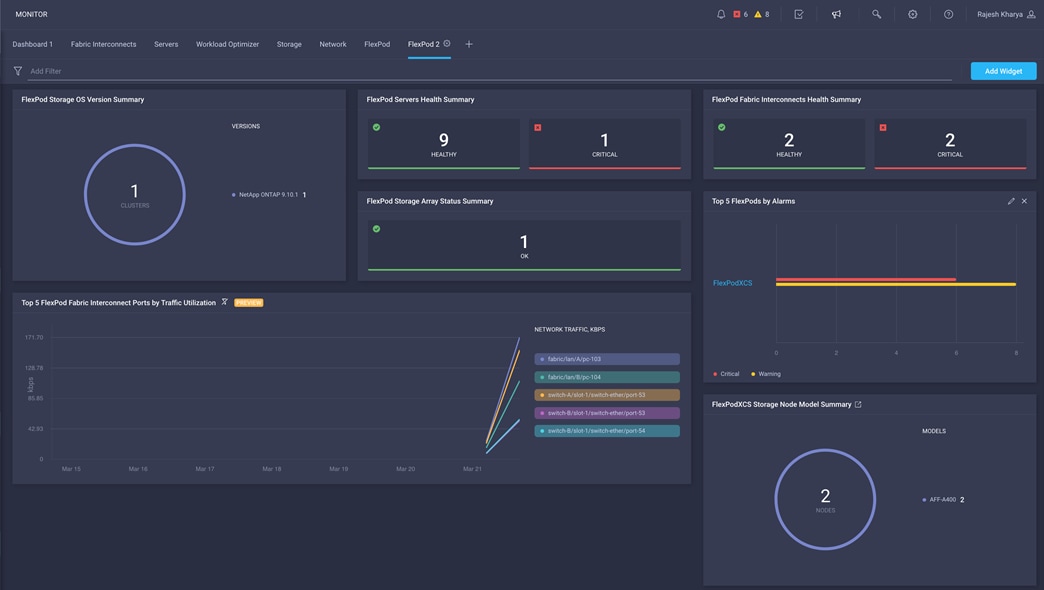Open the settings gear icon
Screen dimensions: 1044x590
coord(913,14)
